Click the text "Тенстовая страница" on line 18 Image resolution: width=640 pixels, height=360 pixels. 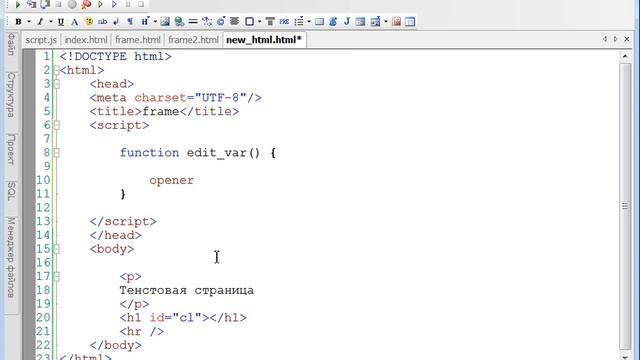[187, 290]
